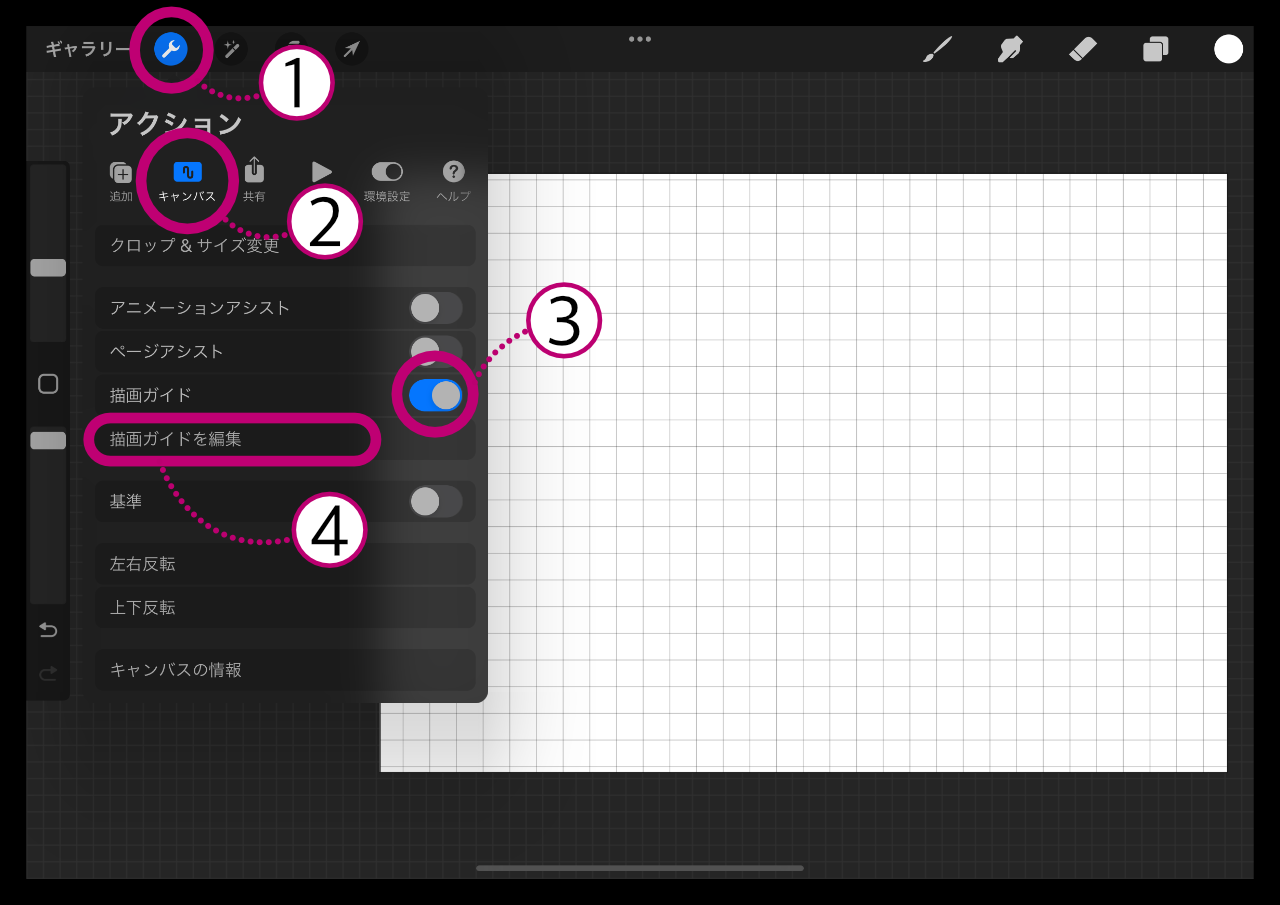1280x905 pixels.
Task: Open the Actions wrench menu
Action: pos(171,49)
